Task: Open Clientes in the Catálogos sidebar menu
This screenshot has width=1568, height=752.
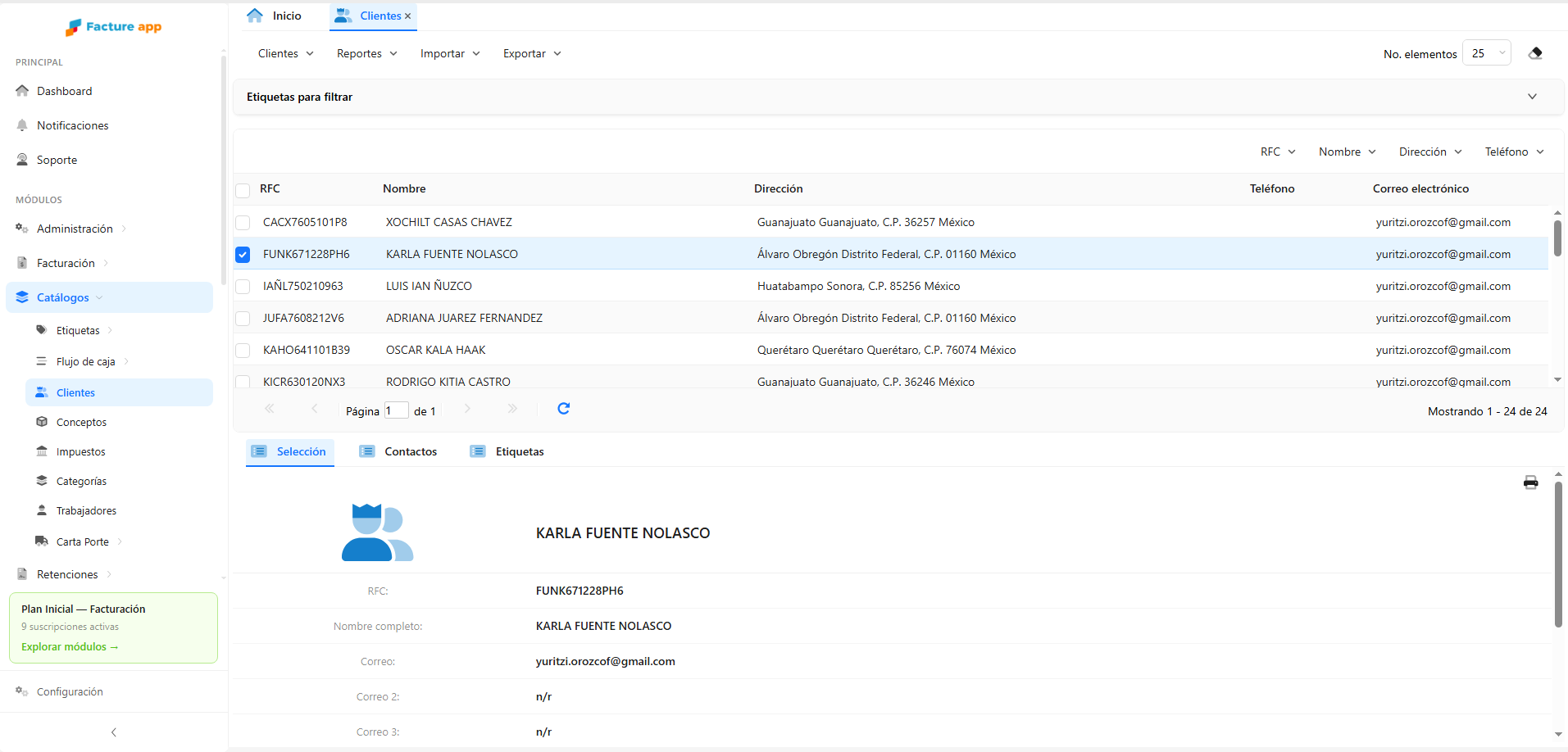Action: [x=119, y=392]
